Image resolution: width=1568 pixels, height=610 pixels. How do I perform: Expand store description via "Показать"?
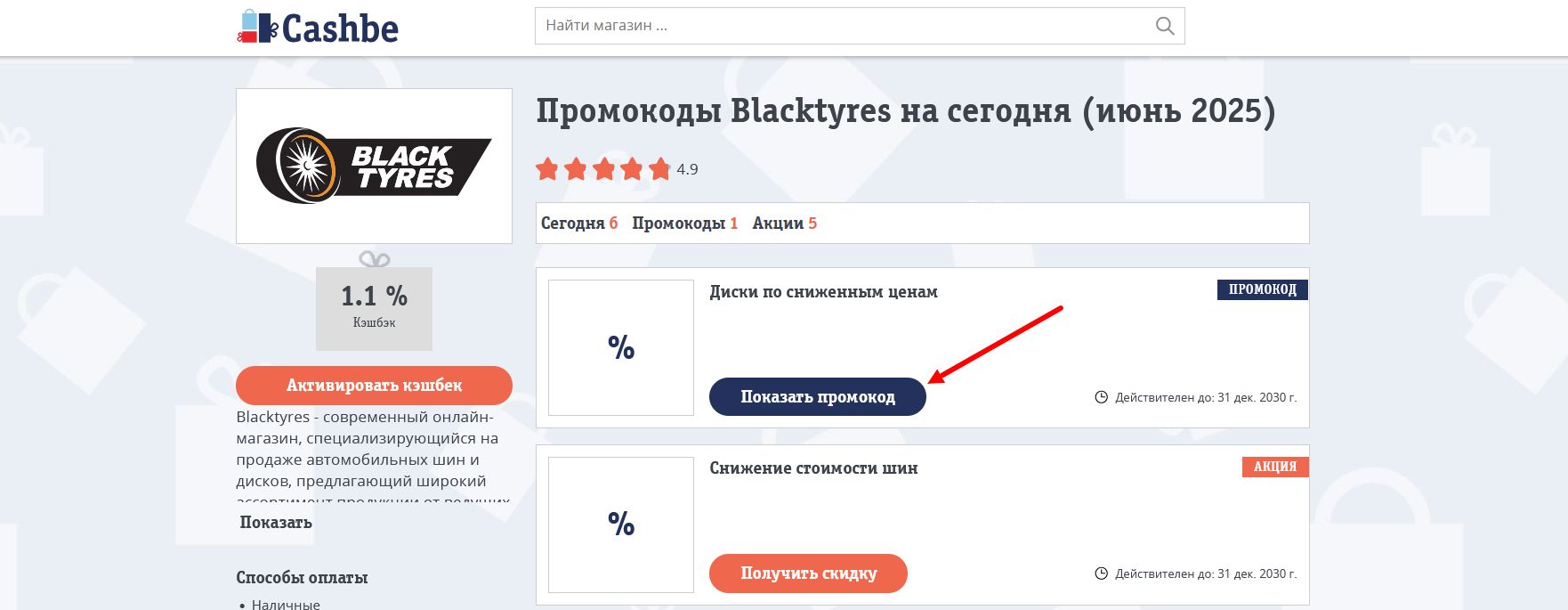click(x=276, y=523)
